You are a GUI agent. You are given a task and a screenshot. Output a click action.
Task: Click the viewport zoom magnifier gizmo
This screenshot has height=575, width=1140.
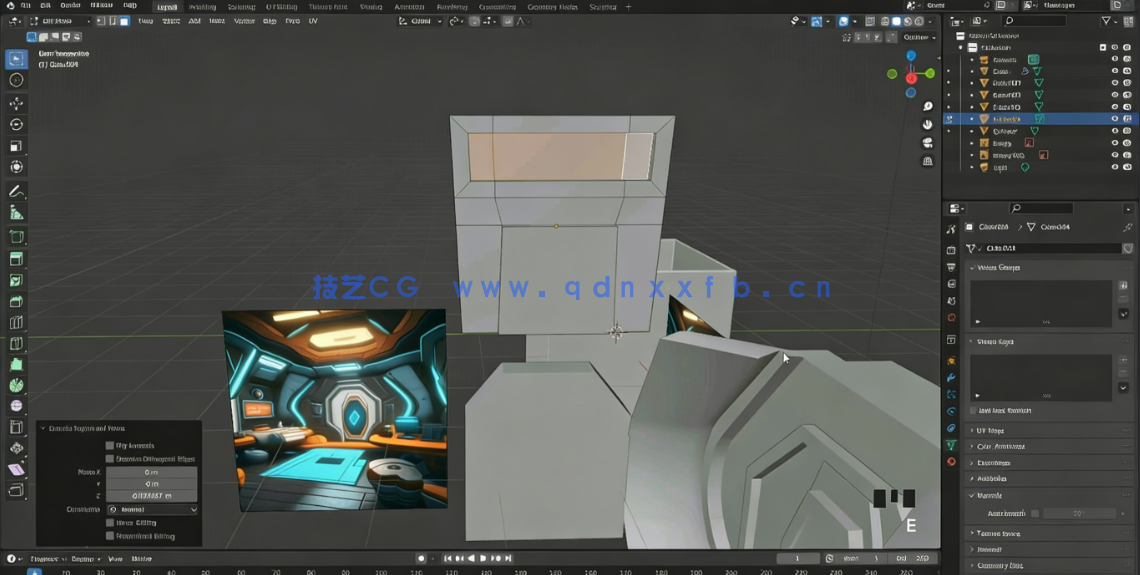pos(928,107)
